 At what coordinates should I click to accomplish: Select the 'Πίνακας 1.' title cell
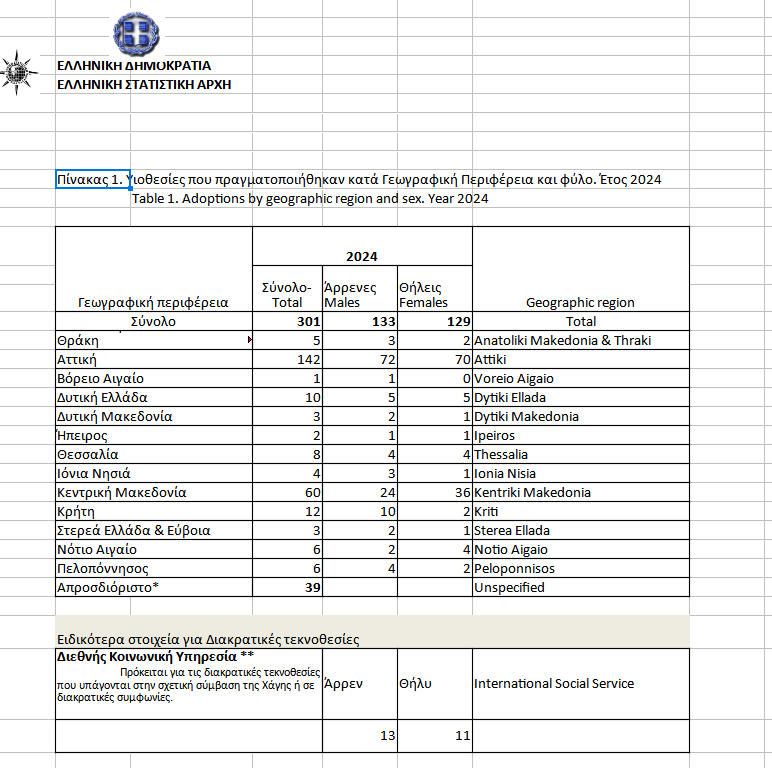93,179
